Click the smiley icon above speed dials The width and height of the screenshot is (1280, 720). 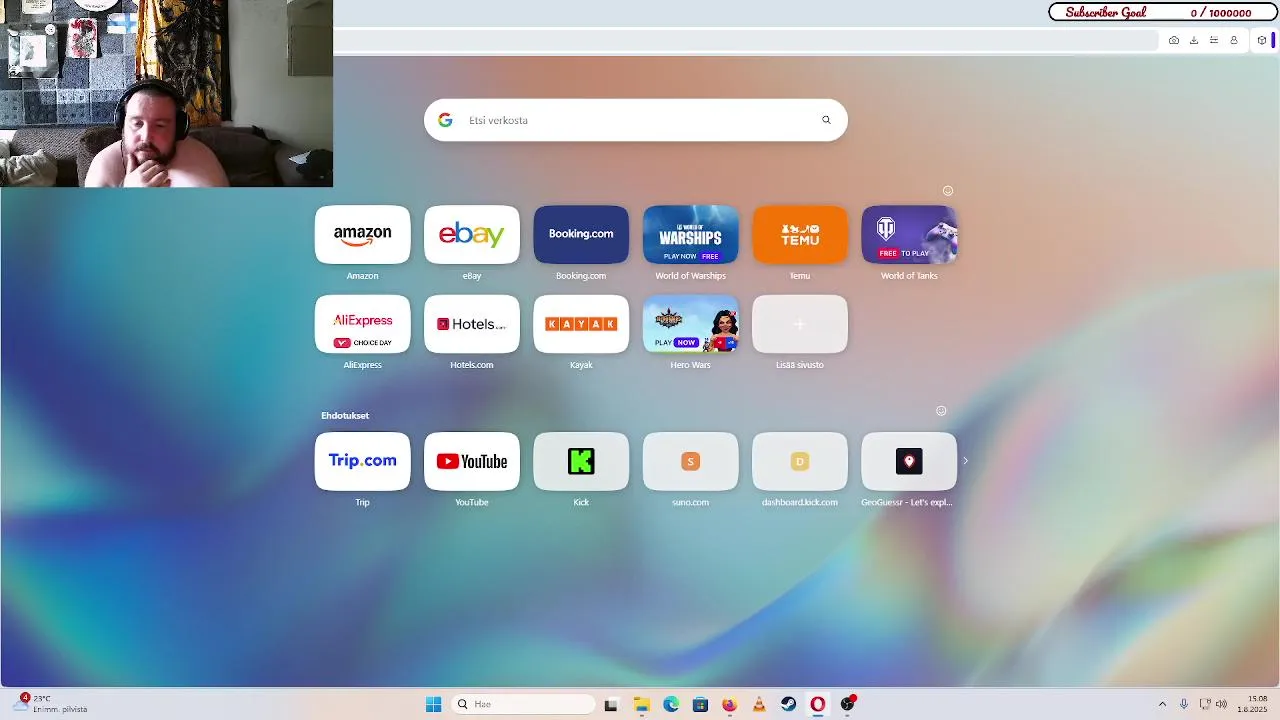pos(948,191)
